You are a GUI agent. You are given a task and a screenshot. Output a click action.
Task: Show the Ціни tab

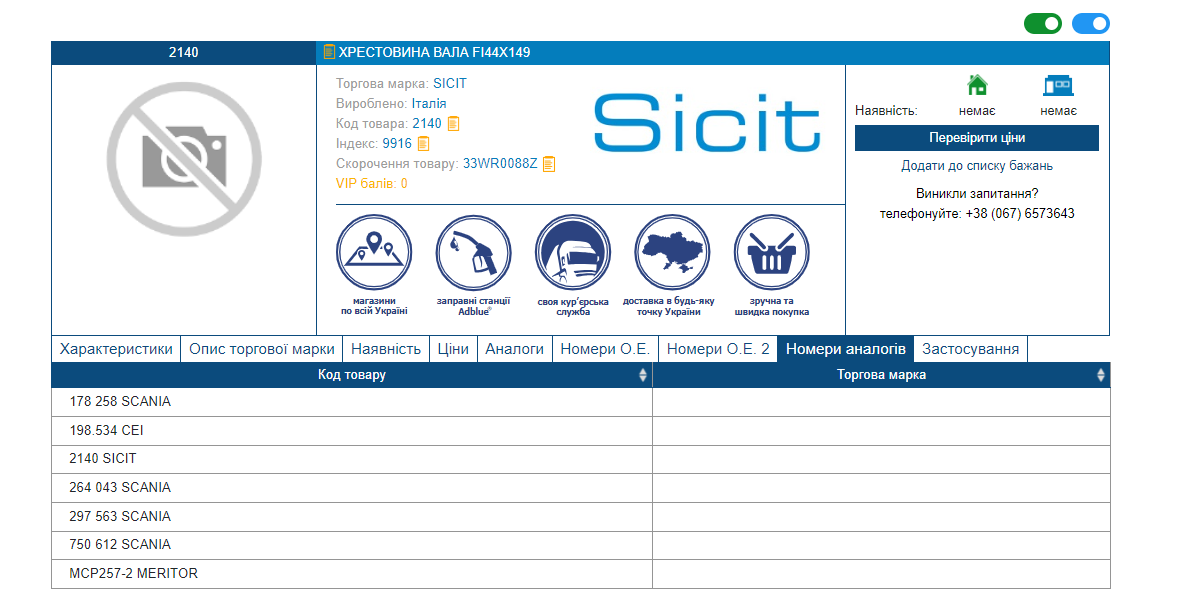(x=453, y=349)
